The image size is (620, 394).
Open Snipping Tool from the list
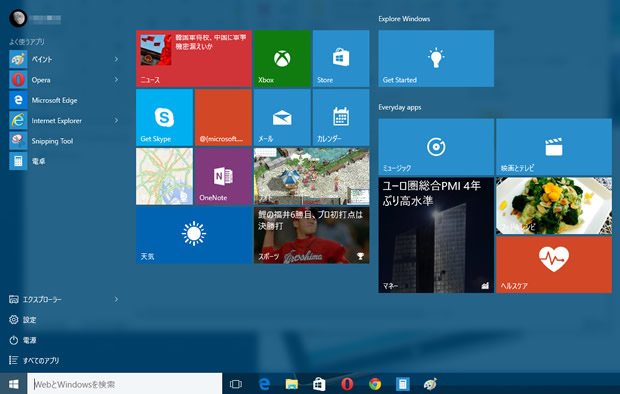point(63,141)
